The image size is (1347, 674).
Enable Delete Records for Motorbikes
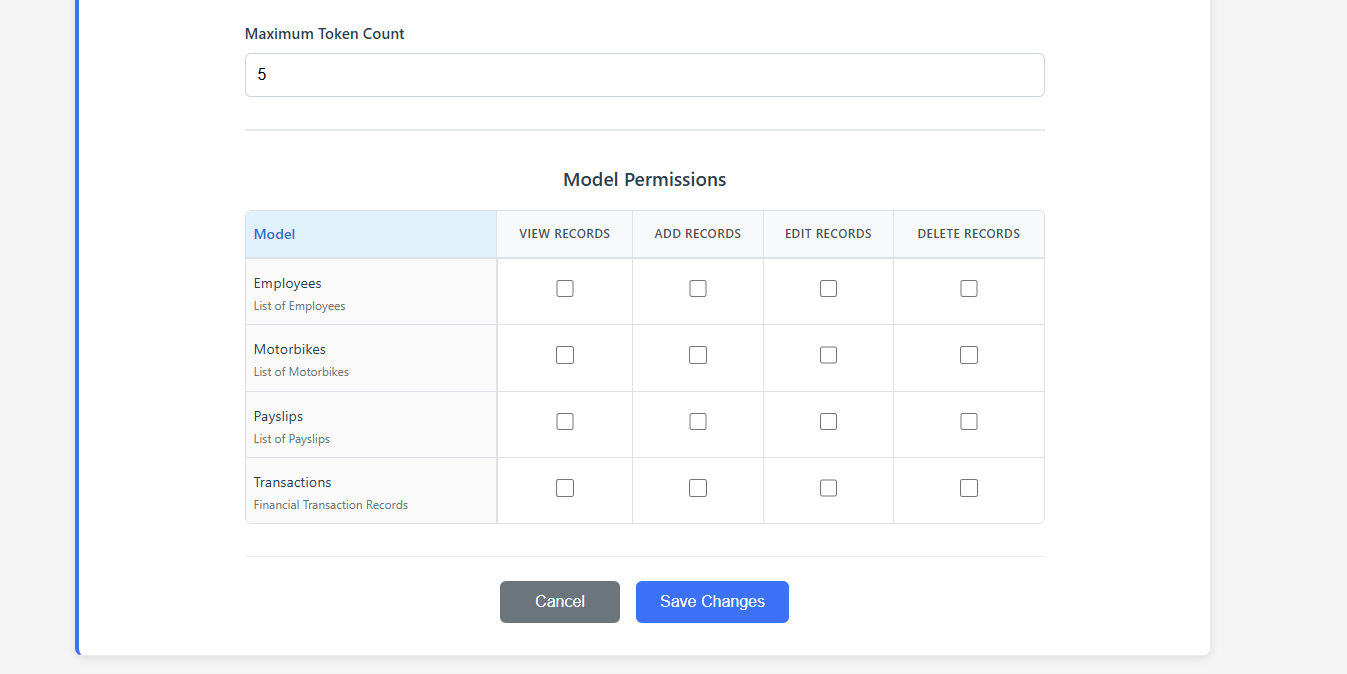(x=968, y=354)
